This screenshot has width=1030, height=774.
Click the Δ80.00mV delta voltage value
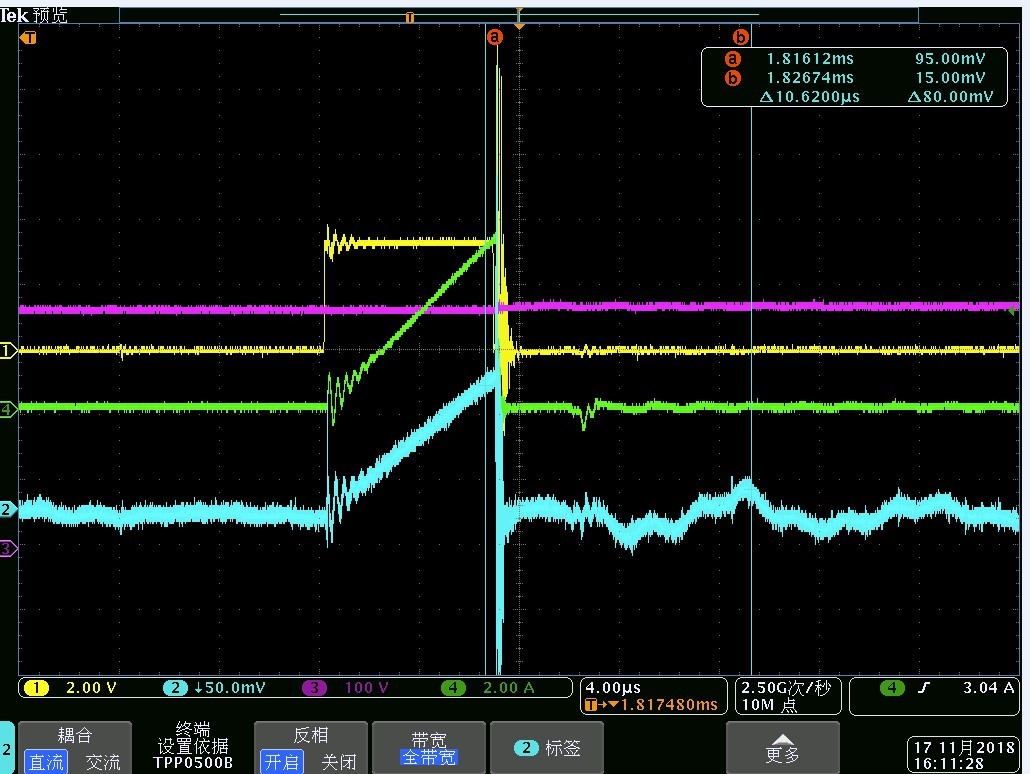click(x=951, y=97)
